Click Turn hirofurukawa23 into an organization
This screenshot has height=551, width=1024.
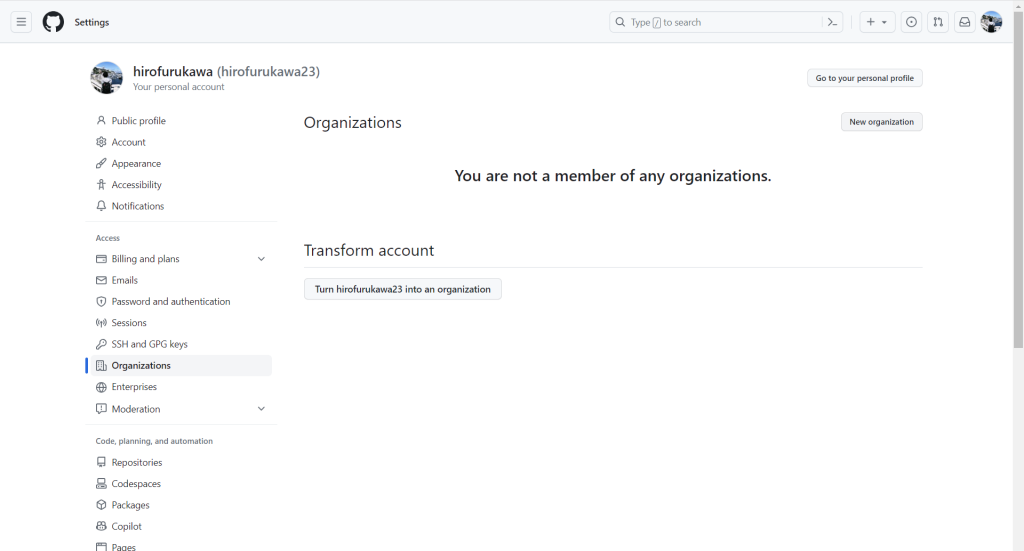pos(402,289)
